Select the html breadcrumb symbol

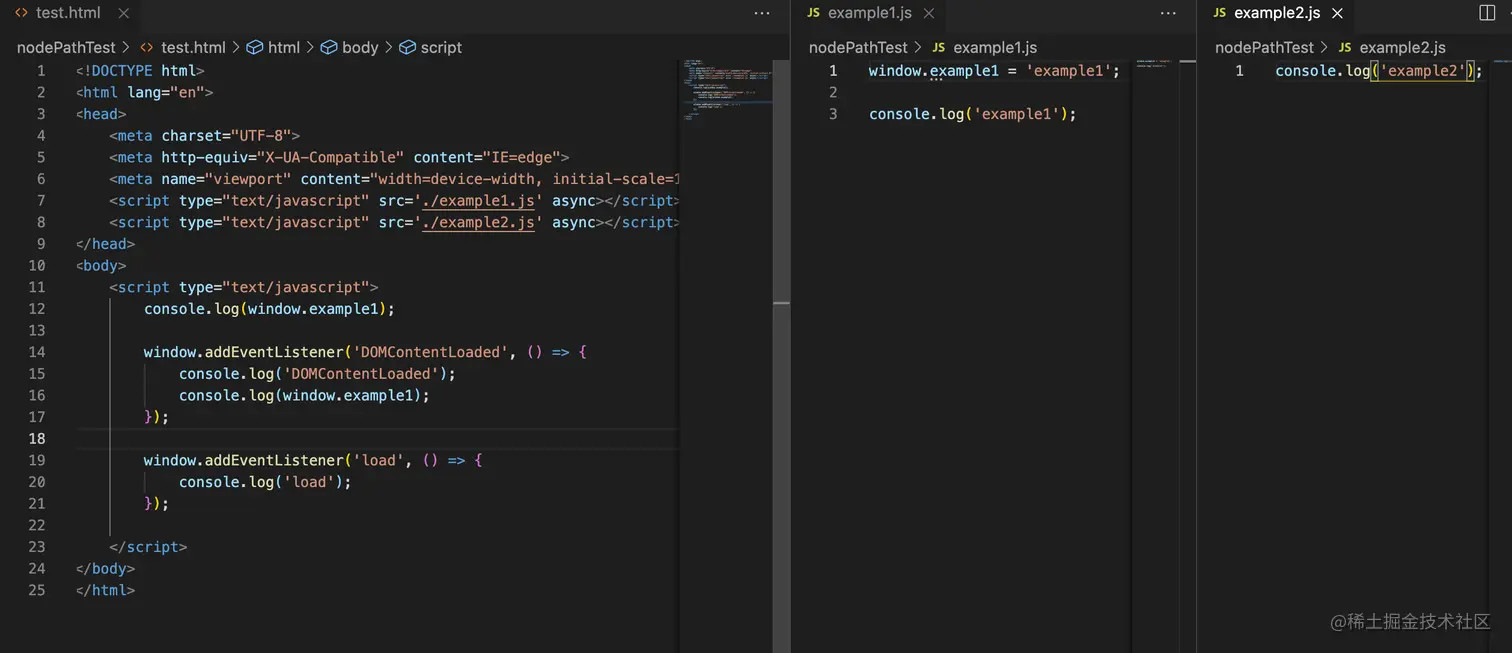pos(284,47)
